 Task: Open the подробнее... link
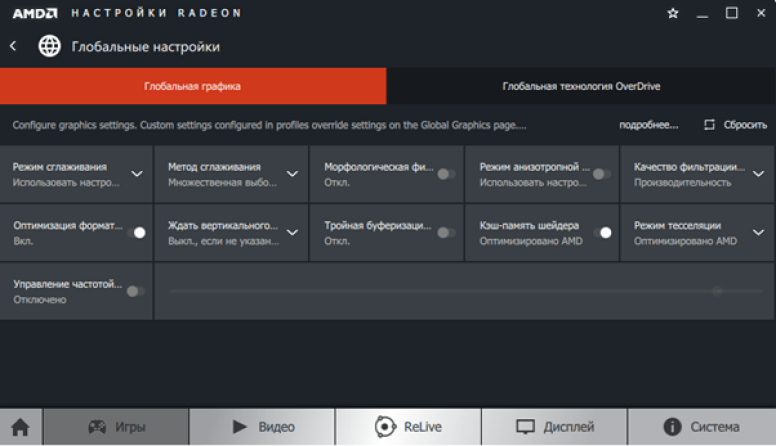(x=649, y=125)
